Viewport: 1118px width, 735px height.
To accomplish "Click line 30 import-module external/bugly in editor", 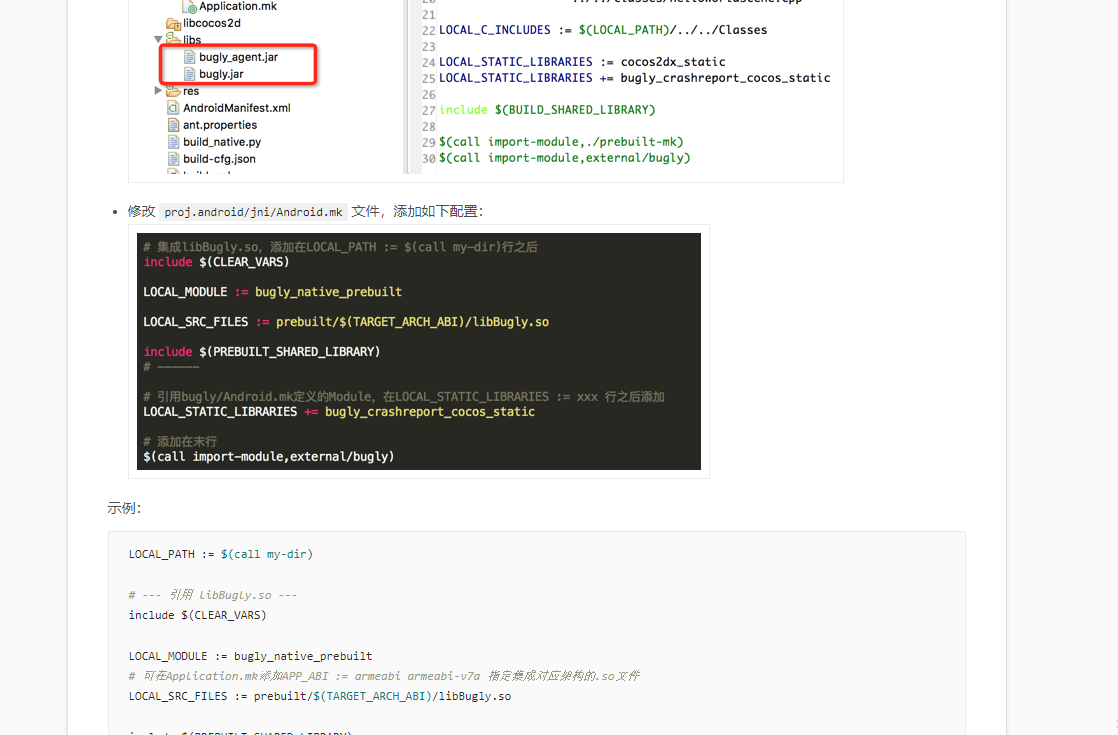I will click(x=565, y=158).
